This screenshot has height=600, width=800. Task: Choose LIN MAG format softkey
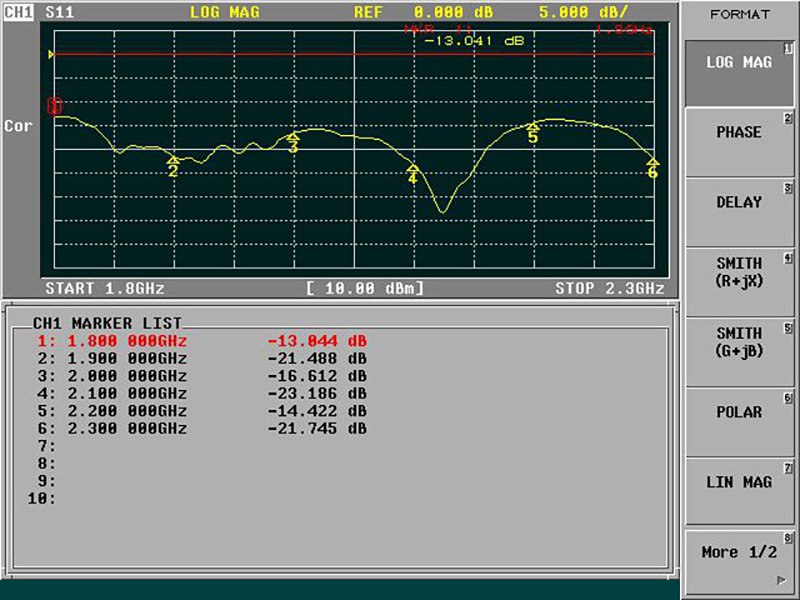(739, 482)
